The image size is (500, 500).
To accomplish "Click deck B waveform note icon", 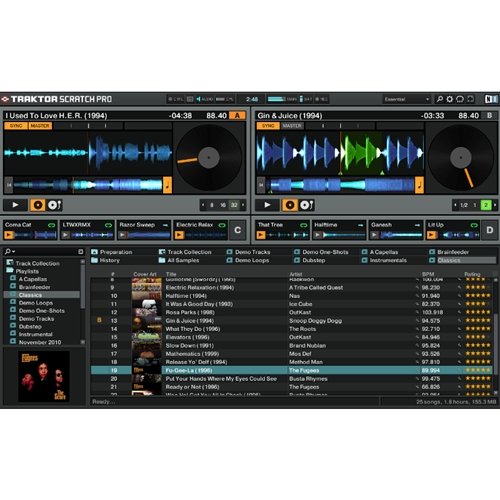I will [x=419, y=185].
